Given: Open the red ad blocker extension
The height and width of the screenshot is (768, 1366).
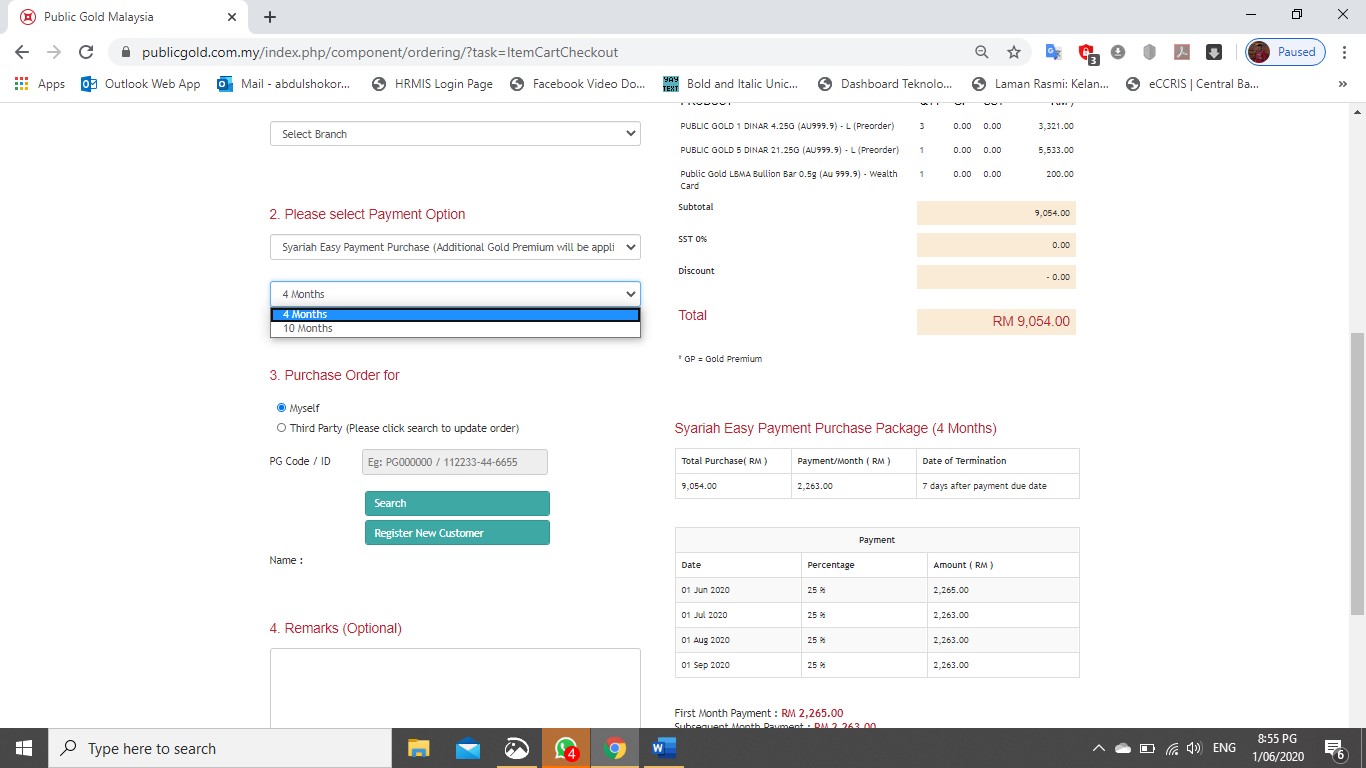Looking at the screenshot, I should [1087, 52].
